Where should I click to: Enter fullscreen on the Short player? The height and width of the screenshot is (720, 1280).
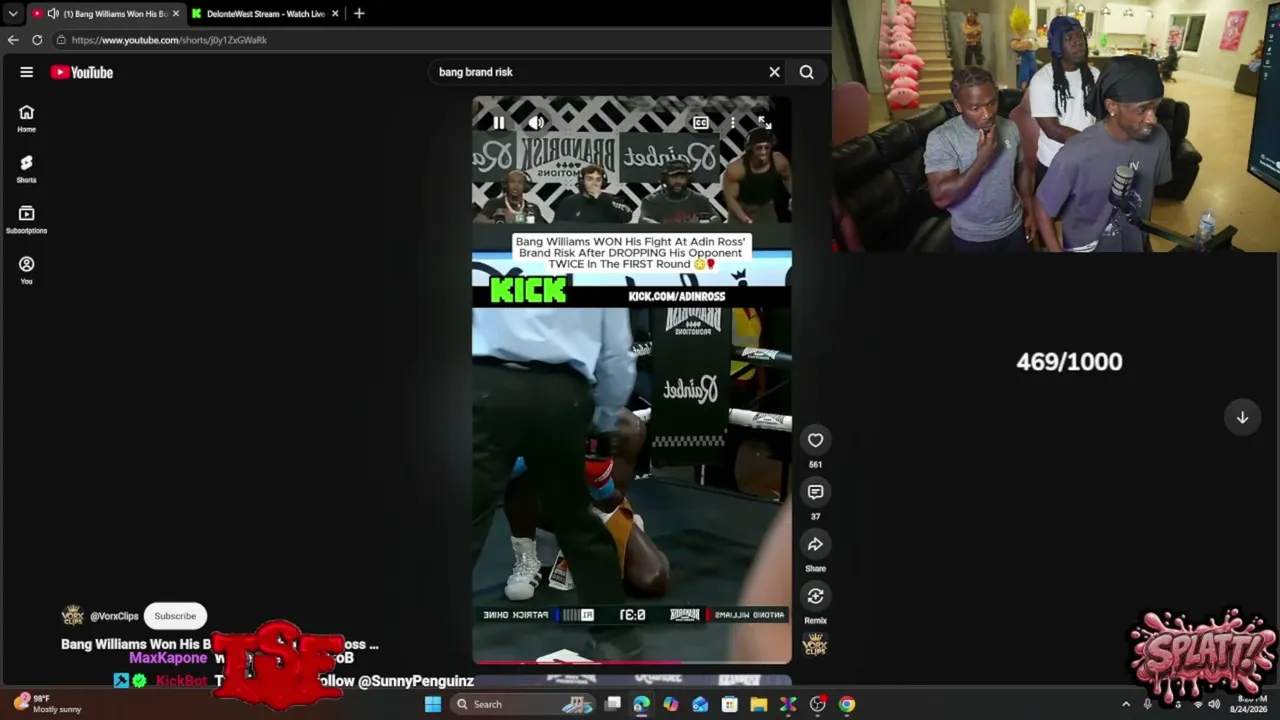click(x=764, y=123)
